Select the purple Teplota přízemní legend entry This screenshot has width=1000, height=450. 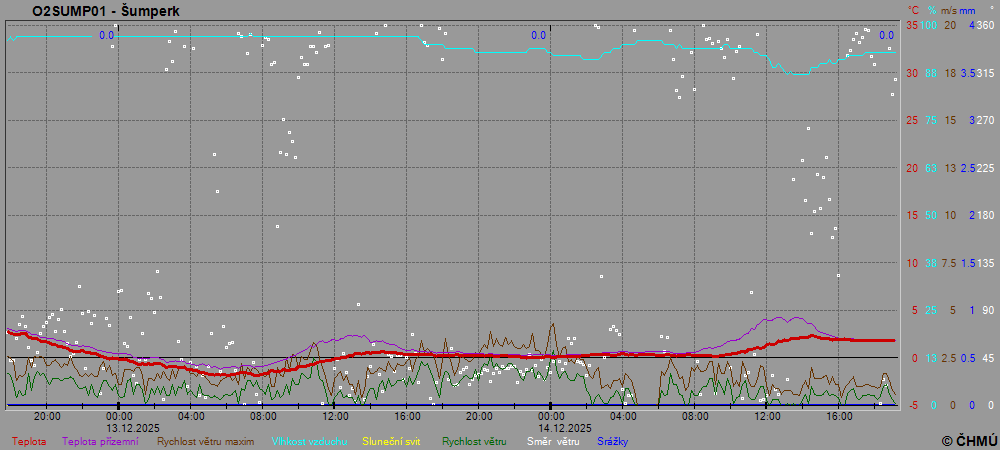100,440
